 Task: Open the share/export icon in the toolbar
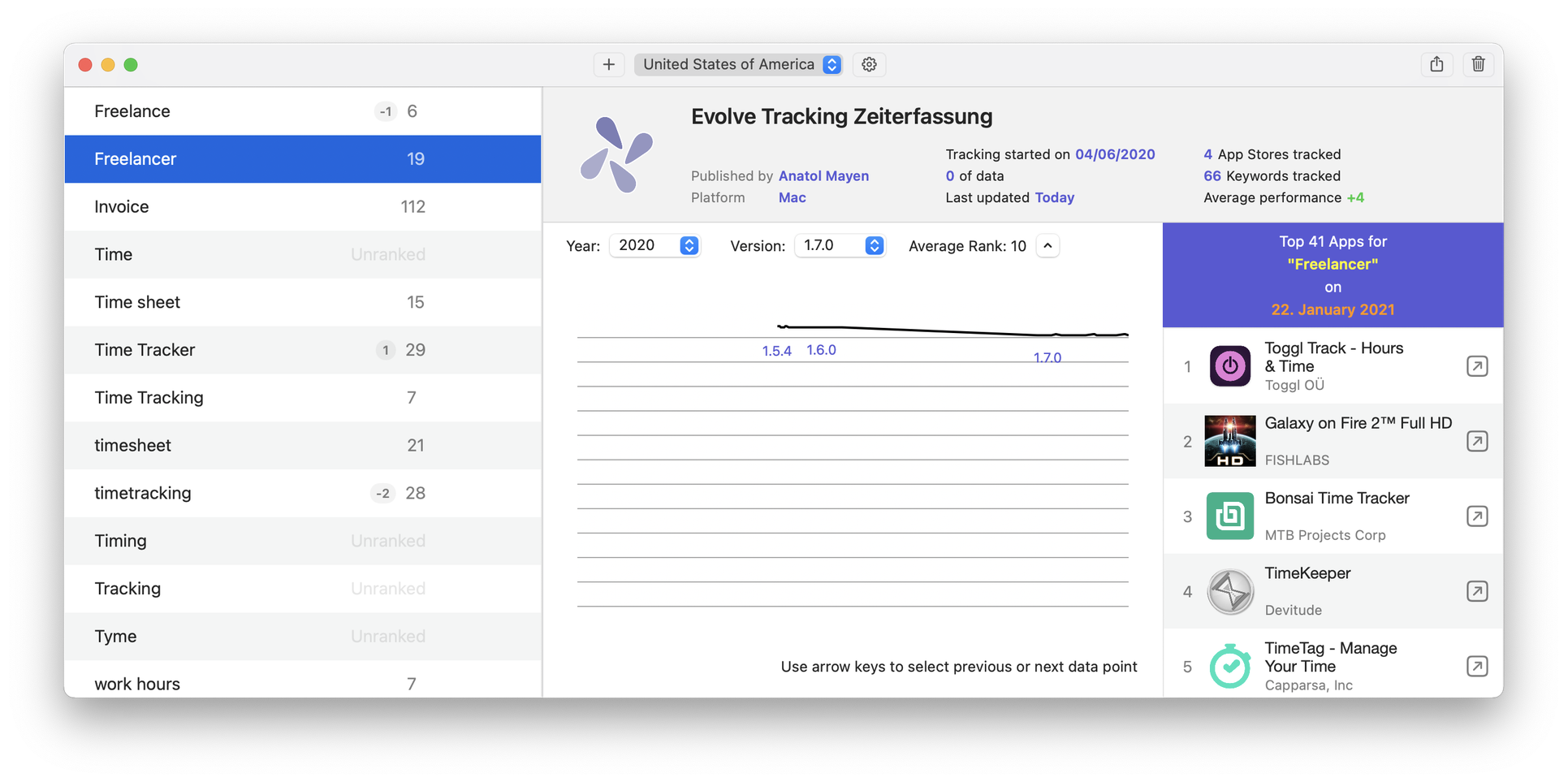[1436, 64]
